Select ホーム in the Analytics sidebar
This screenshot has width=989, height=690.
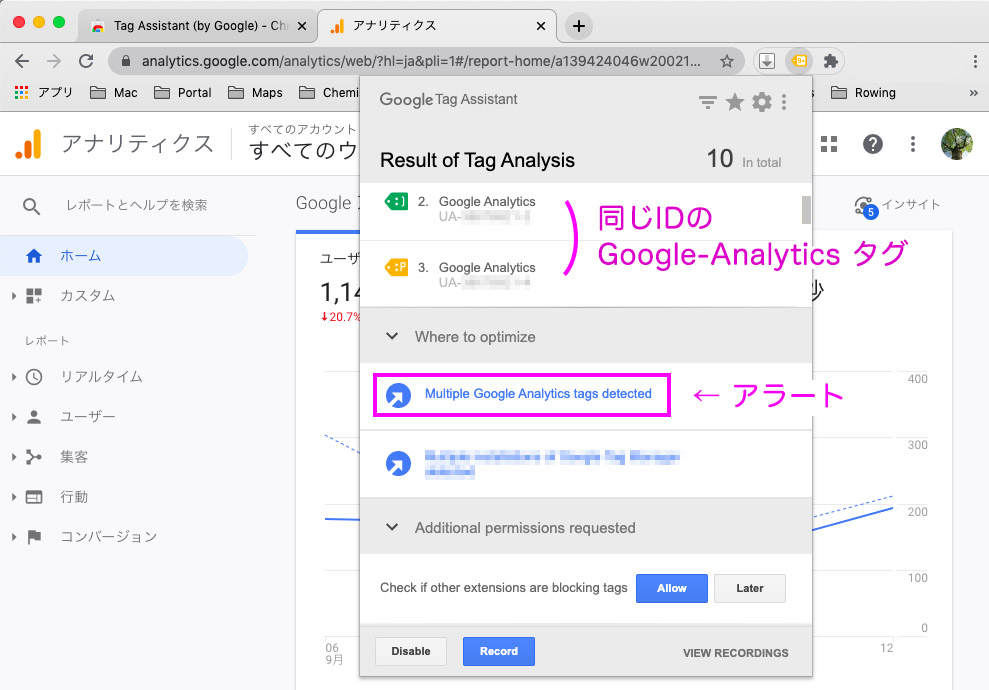click(x=124, y=255)
